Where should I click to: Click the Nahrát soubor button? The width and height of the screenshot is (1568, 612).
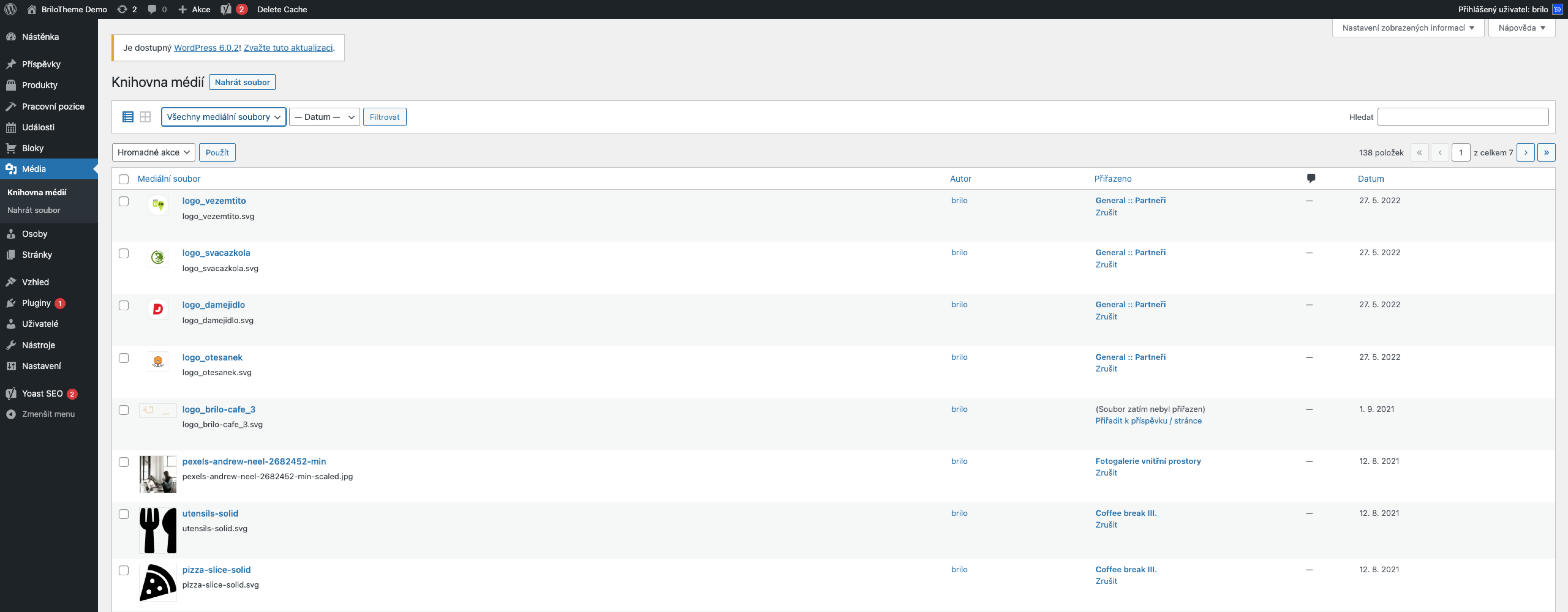[x=242, y=82]
